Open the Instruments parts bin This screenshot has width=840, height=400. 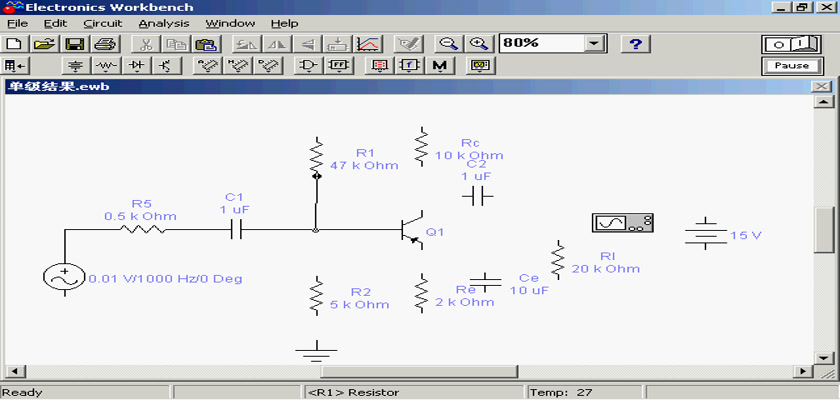482,66
